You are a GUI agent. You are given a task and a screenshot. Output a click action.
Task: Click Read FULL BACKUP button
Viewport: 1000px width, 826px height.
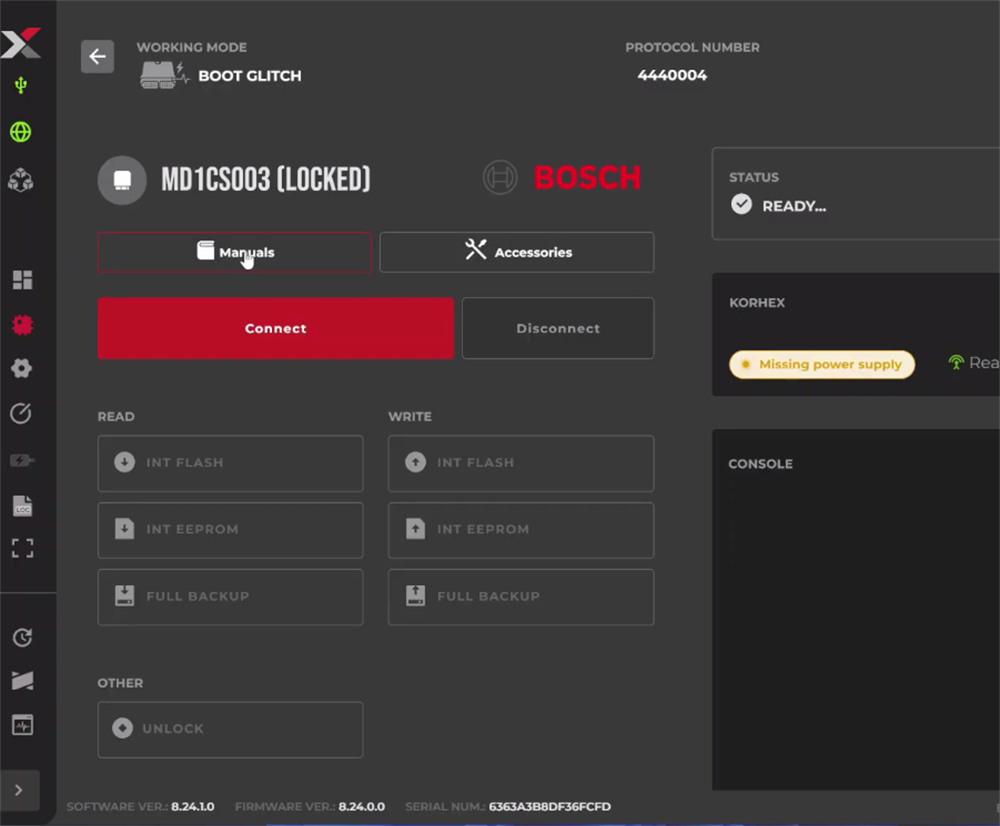230,597
